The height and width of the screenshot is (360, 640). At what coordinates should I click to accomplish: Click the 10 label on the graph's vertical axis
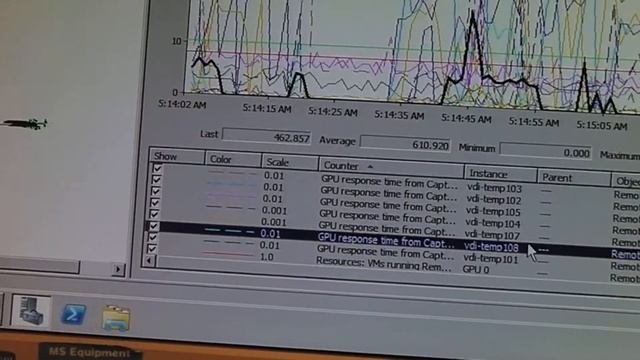pos(176,41)
